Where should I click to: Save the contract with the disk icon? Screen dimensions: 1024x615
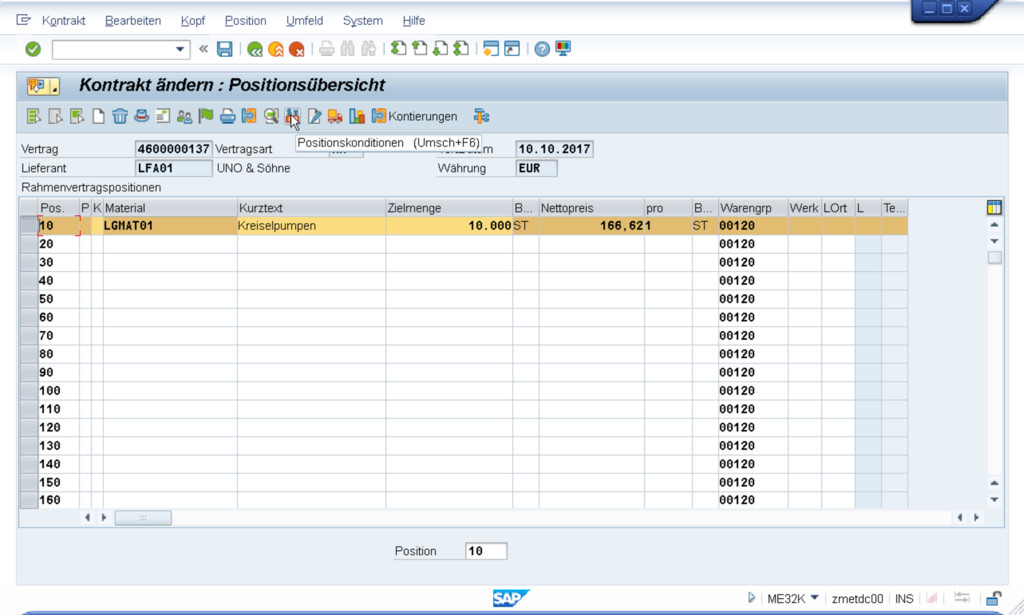click(225, 49)
